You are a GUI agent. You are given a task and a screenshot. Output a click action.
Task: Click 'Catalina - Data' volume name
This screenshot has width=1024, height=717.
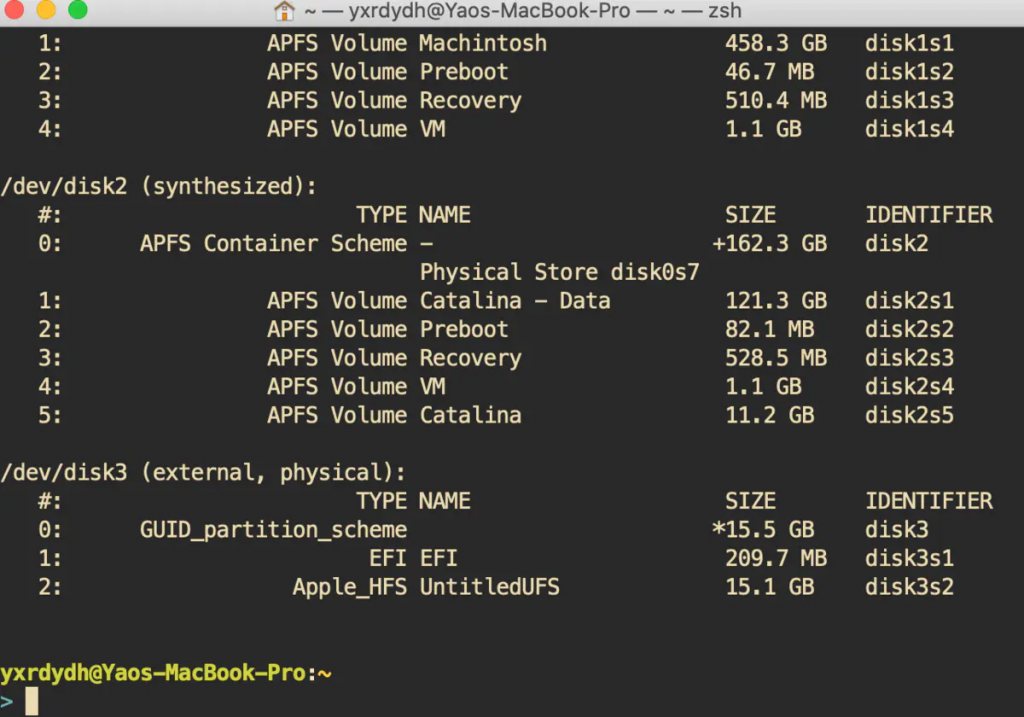[515, 301]
